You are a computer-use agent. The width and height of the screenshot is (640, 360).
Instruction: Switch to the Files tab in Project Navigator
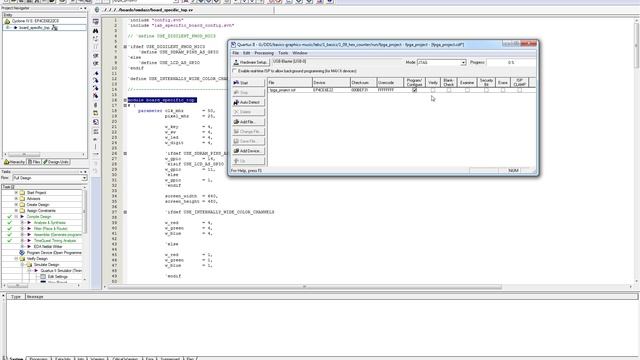coord(34,162)
